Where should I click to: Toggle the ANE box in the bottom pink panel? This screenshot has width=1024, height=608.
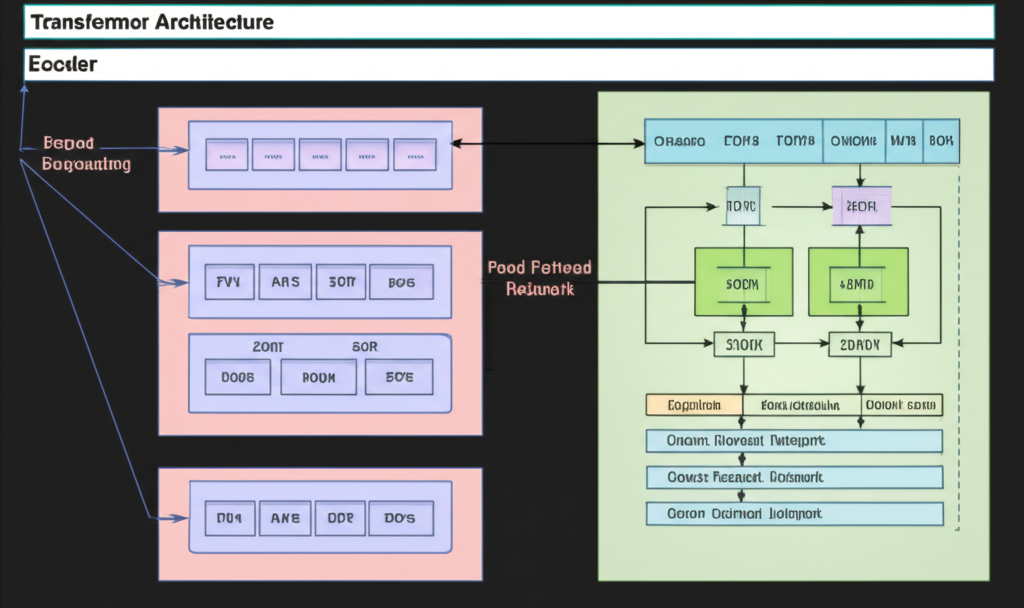pyautogui.click(x=285, y=517)
